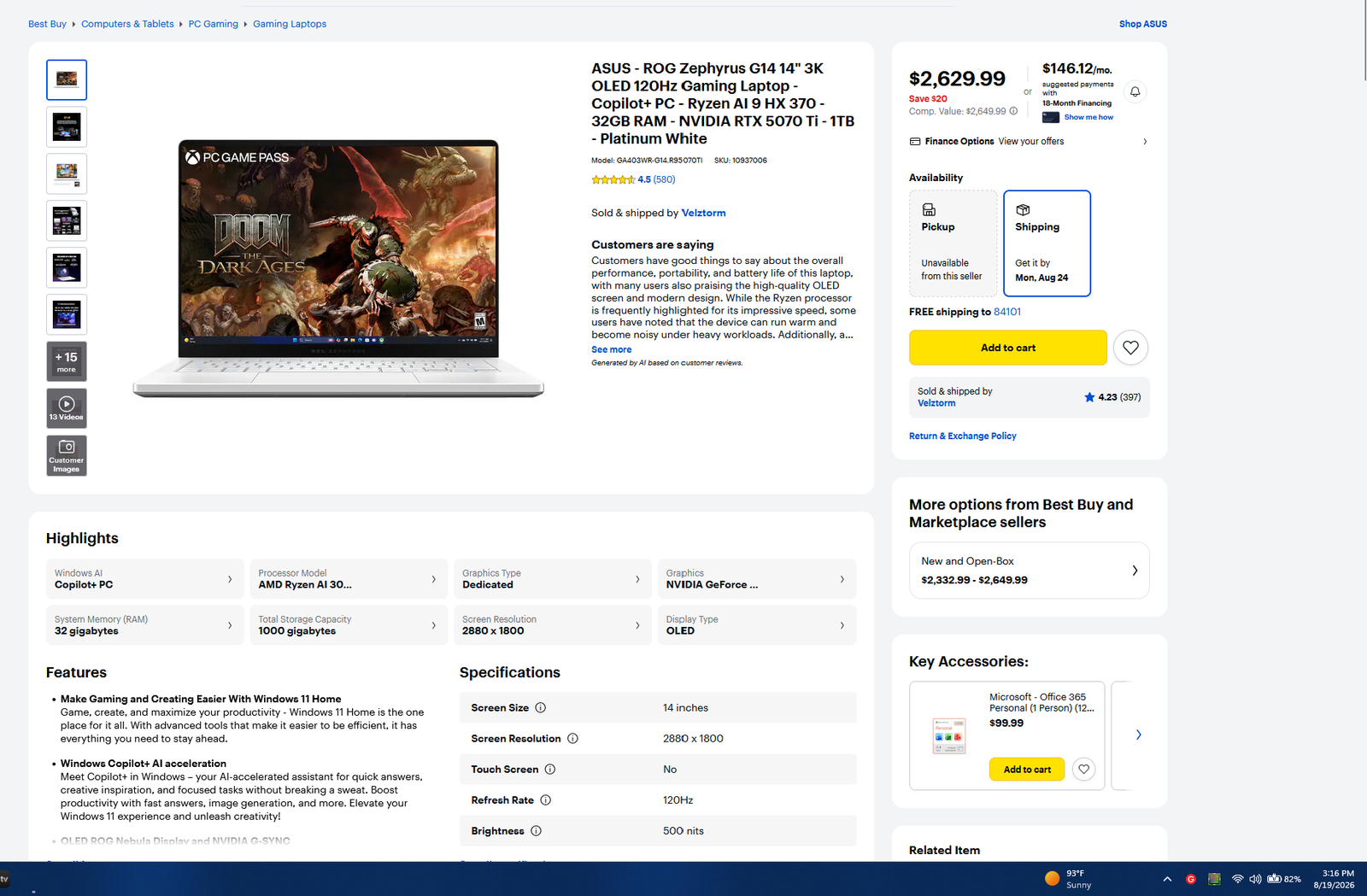1367x896 pixels.
Task: Open the 13 Videos gallery tile
Action: tap(67, 408)
